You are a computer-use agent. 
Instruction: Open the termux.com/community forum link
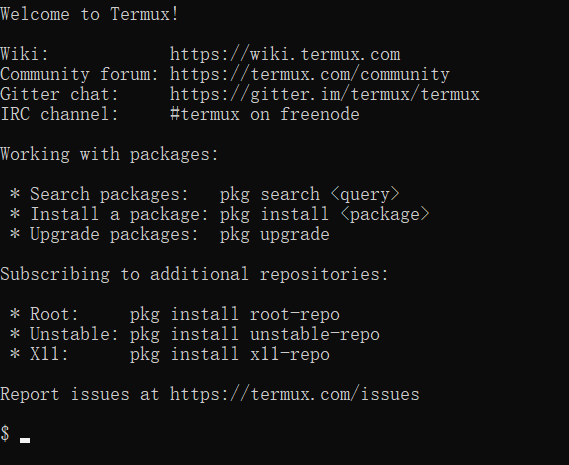(310, 74)
